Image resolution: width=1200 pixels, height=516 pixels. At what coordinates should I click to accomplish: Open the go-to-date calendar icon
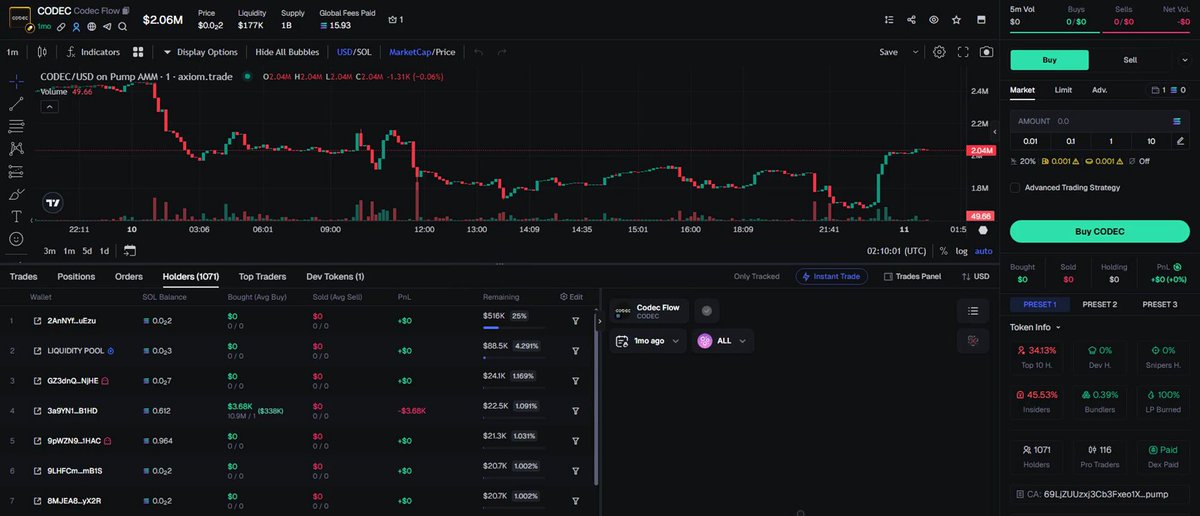[130, 251]
